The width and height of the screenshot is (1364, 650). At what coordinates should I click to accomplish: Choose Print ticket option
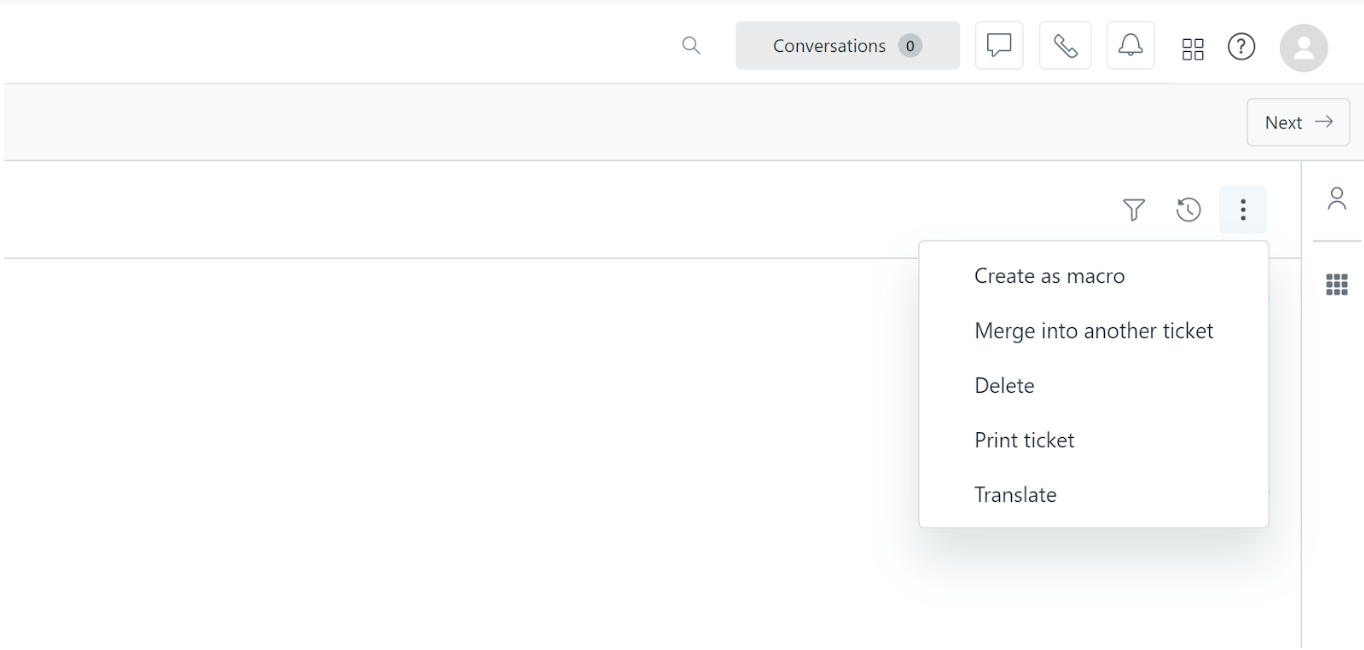(1024, 440)
